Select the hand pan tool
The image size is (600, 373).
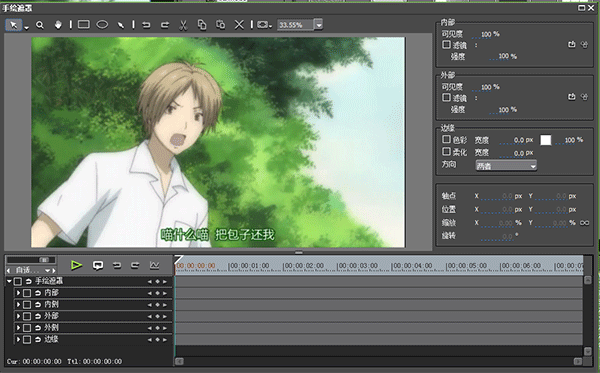click(58, 25)
